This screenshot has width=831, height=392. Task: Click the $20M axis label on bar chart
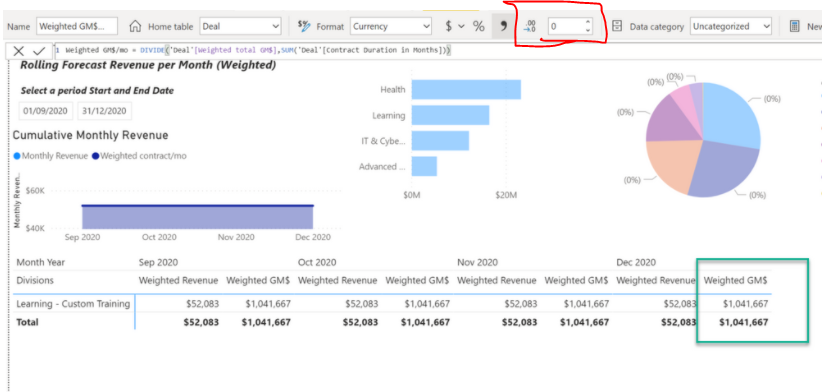(505, 195)
